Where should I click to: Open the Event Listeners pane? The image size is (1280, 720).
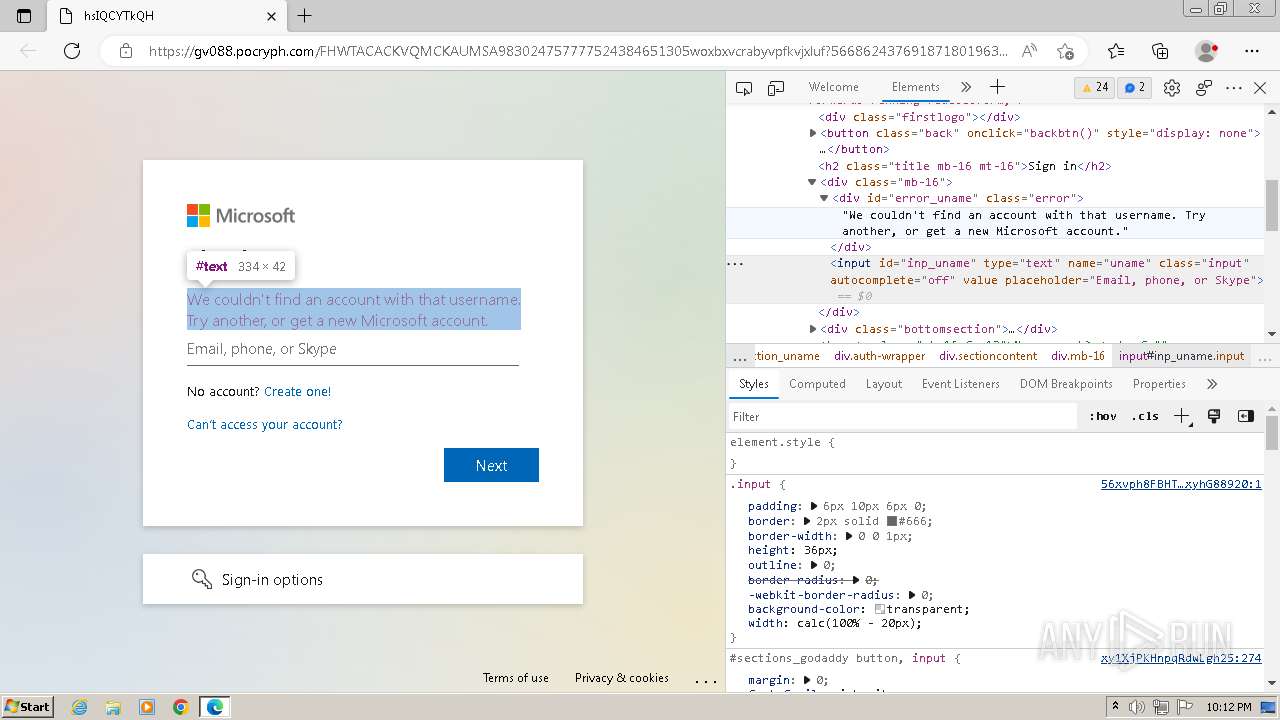click(960, 384)
